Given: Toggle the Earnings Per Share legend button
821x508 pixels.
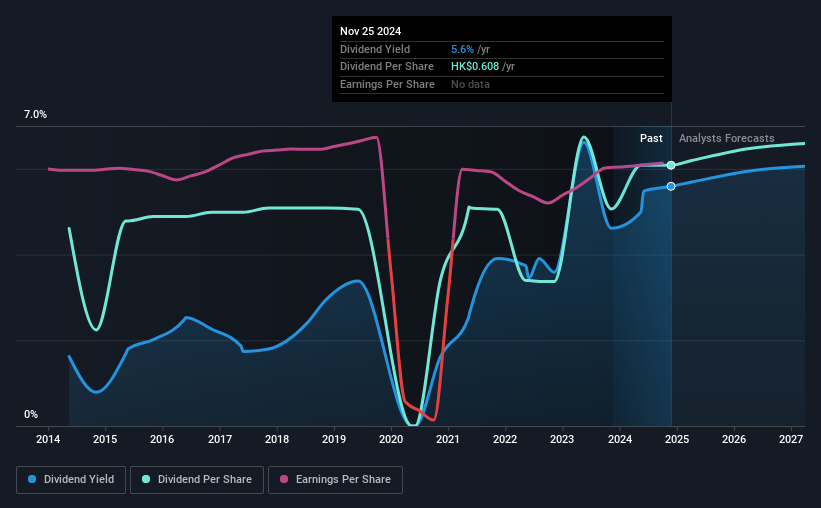Looking at the screenshot, I should tap(335, 480).
